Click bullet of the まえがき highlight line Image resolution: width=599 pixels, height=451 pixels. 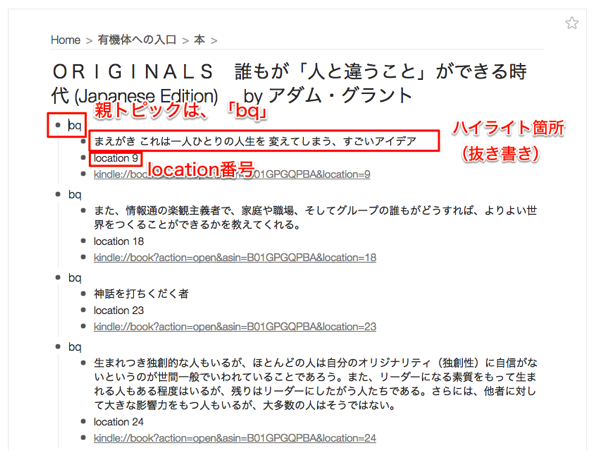[x=84, y=142]
